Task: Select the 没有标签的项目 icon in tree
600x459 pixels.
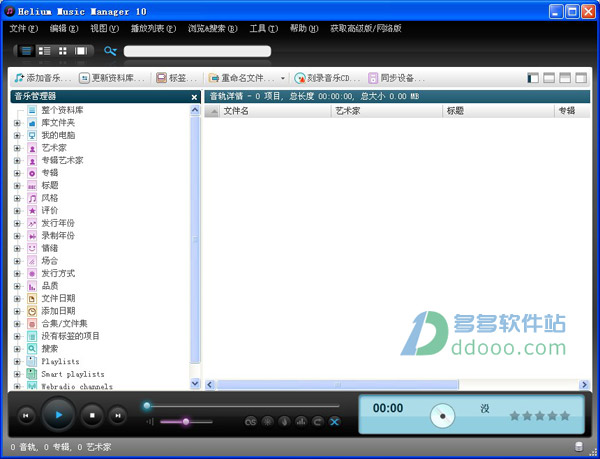Action: [32, 337]
